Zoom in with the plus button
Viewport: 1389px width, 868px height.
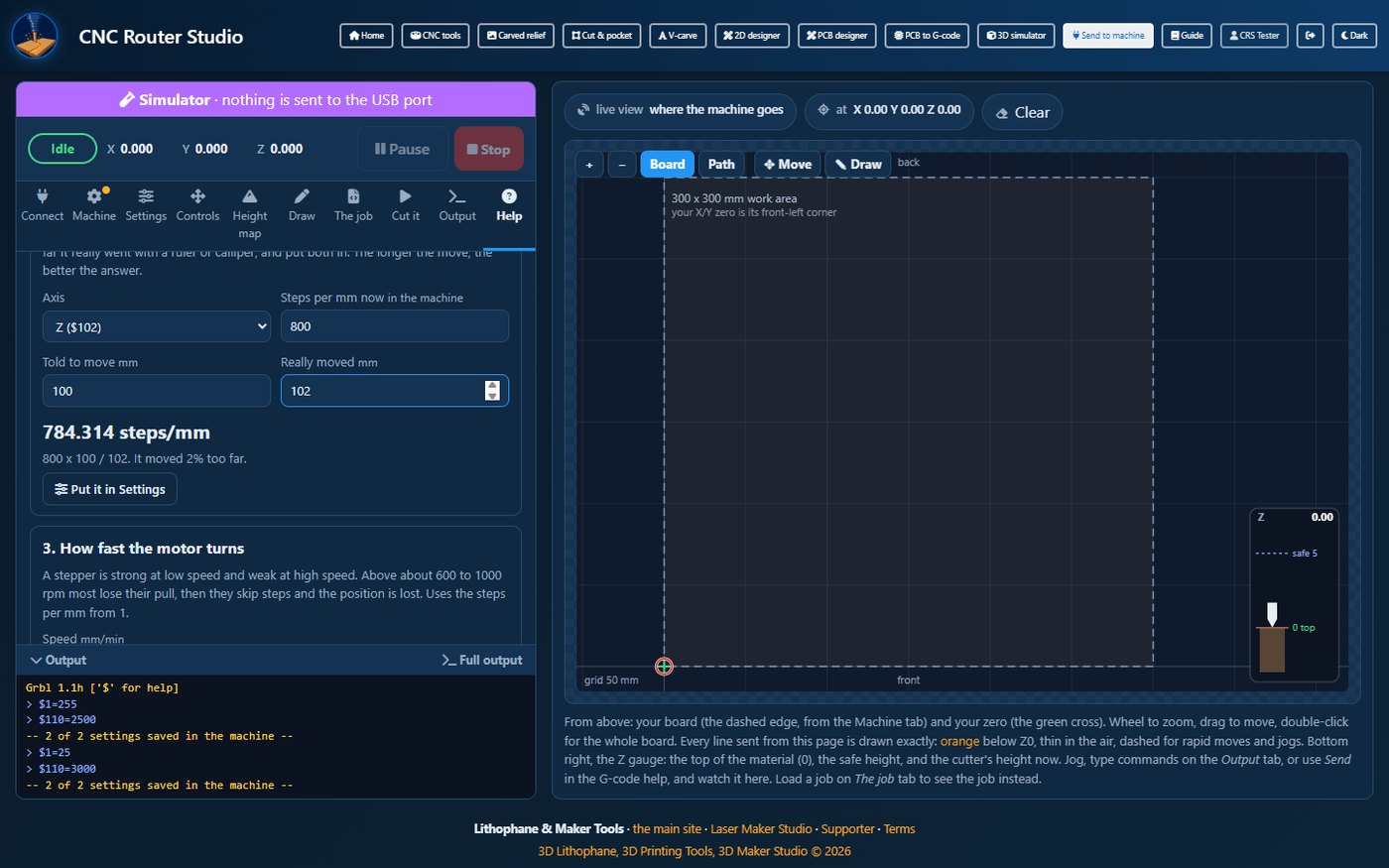coord(589,165)
